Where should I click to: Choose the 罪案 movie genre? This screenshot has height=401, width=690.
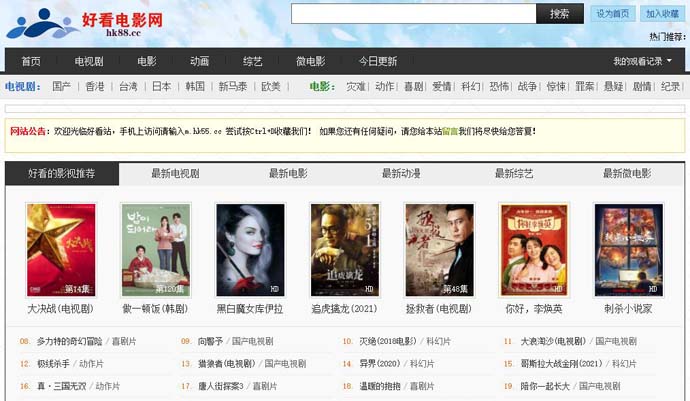584,86
